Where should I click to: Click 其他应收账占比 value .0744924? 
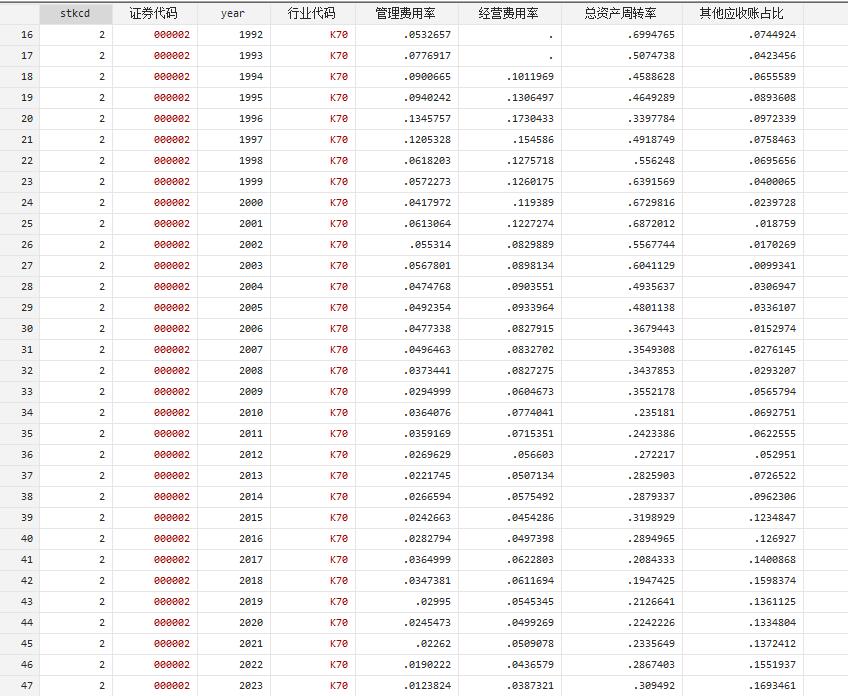pos(772,35)
